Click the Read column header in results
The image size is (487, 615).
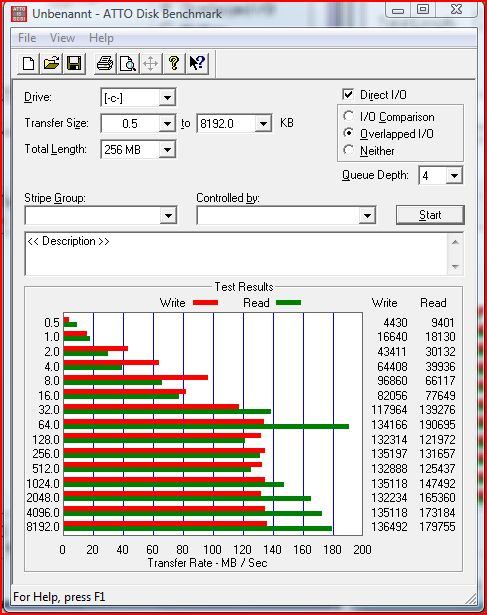(433, 303)
